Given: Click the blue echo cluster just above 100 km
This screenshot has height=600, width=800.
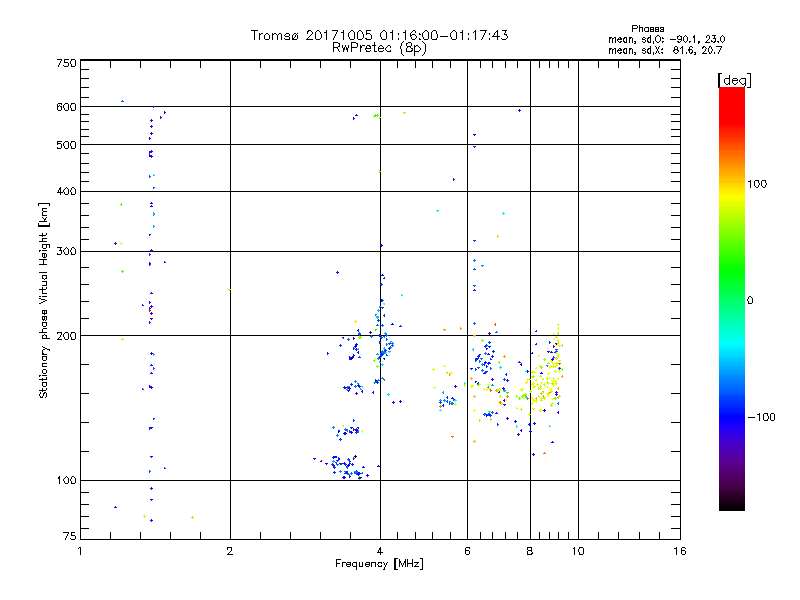Looking at the screenshot, I should (x=347, y=467).
